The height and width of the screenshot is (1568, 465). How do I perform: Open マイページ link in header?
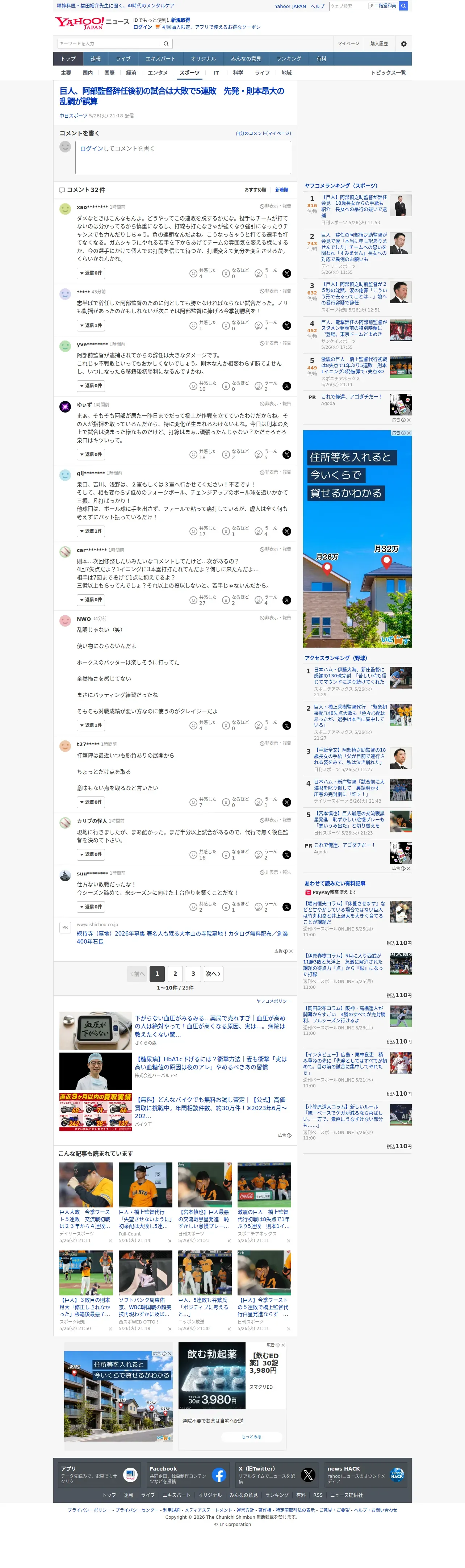349,44
